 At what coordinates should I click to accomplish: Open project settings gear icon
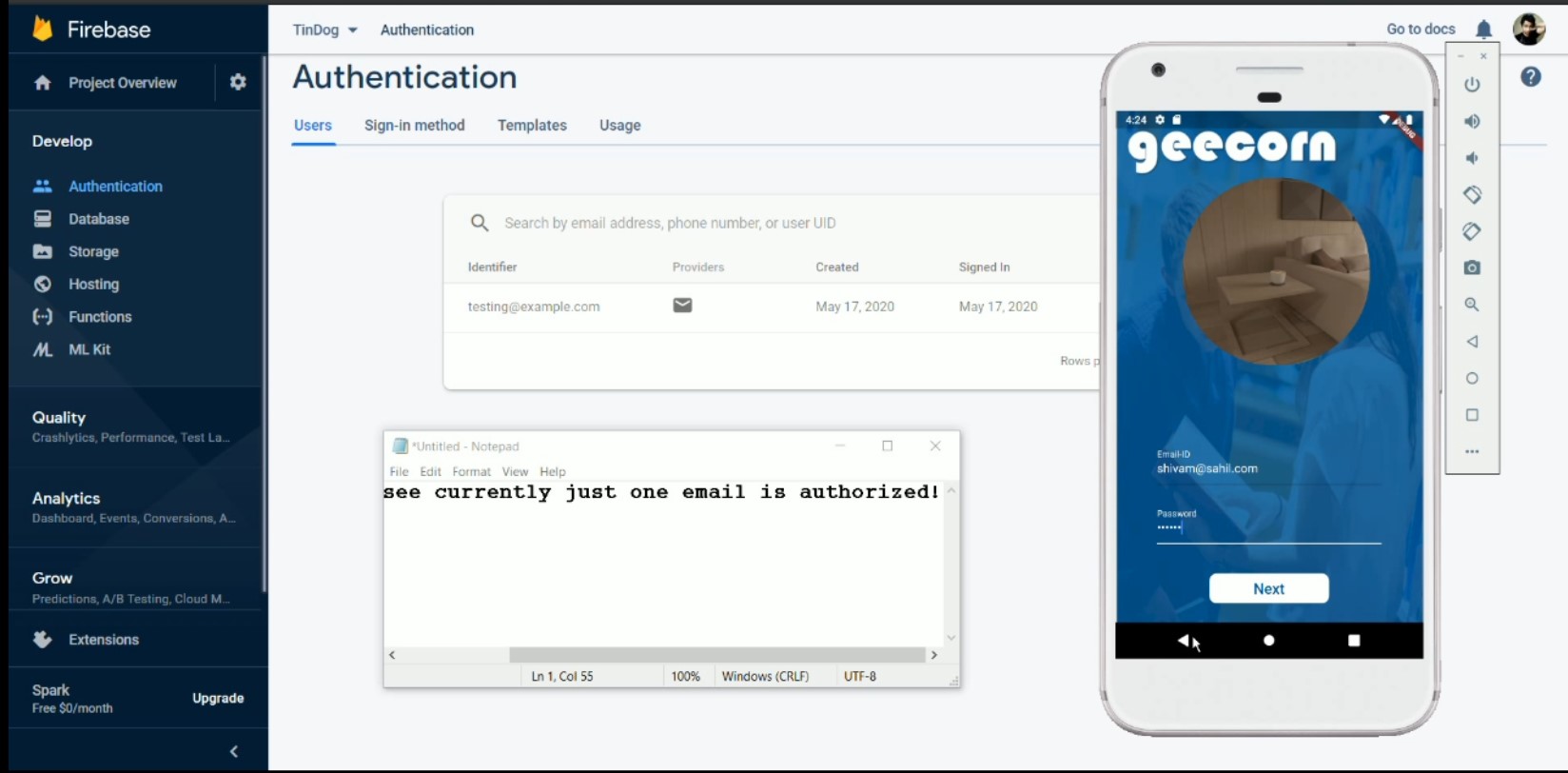click(x=238, y=82)
